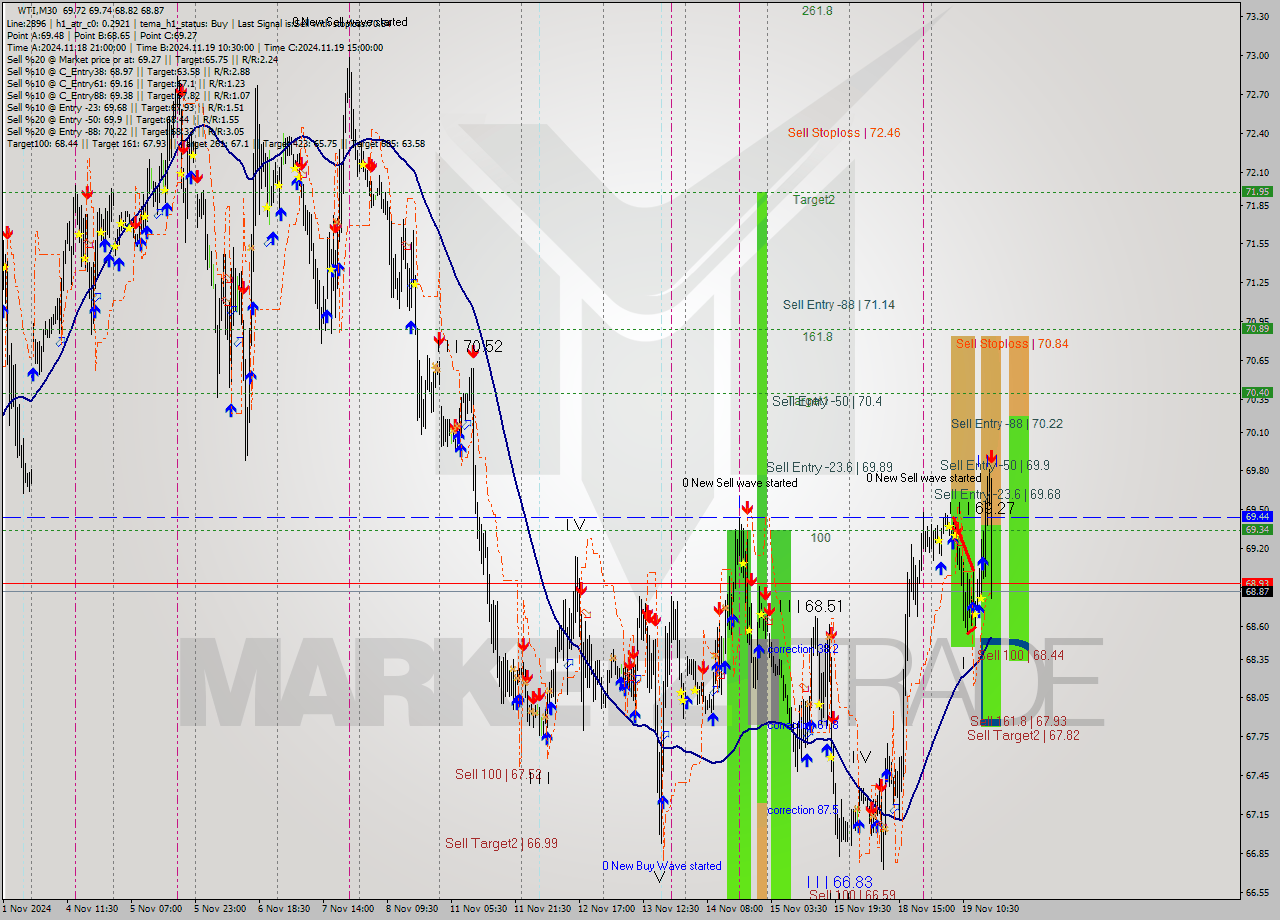
Task: Click the '1 Nov 2024' time axis label
Action: tap(27, 909)
